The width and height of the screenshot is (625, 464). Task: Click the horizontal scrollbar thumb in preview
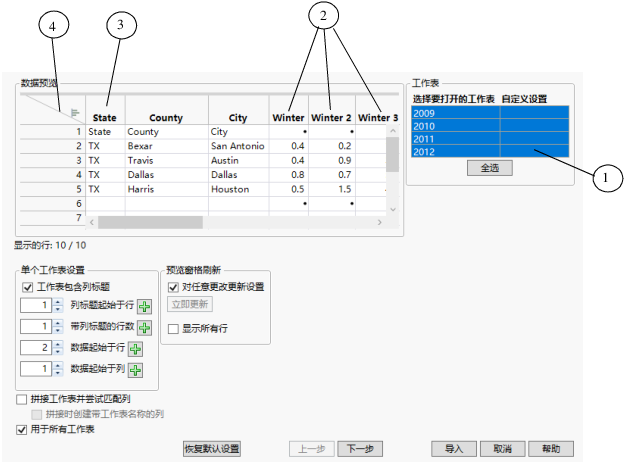[150, 222]
